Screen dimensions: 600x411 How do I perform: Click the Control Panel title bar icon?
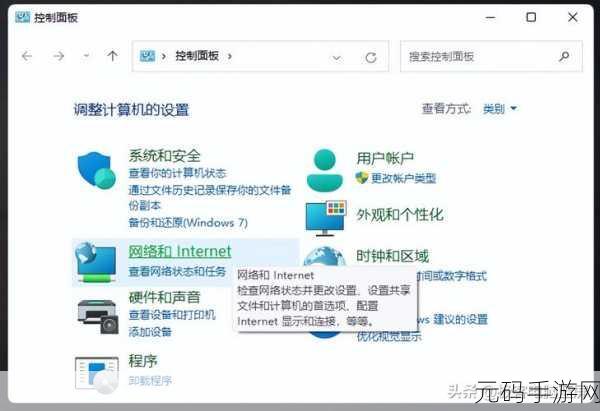23,17
